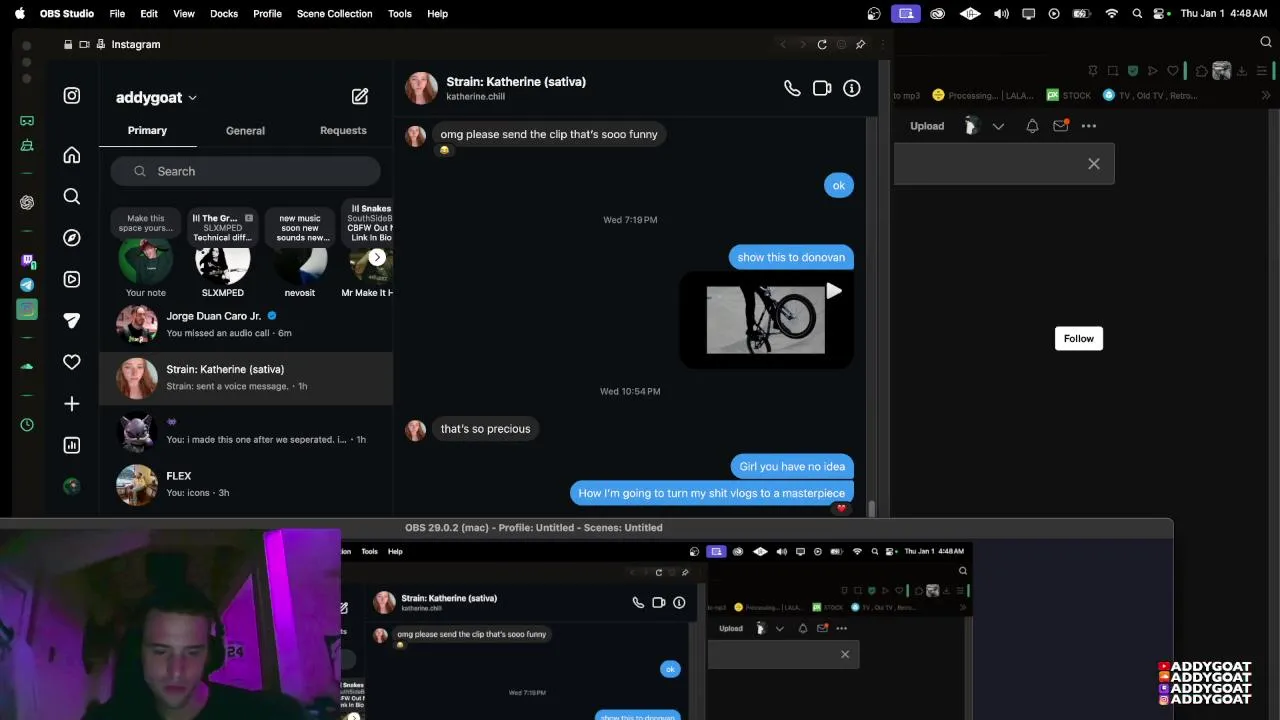Viewport: 1280px width, 720px height.
Task: Play the BMX video clip
Action: pyautogui.click(x=833, y=291)
